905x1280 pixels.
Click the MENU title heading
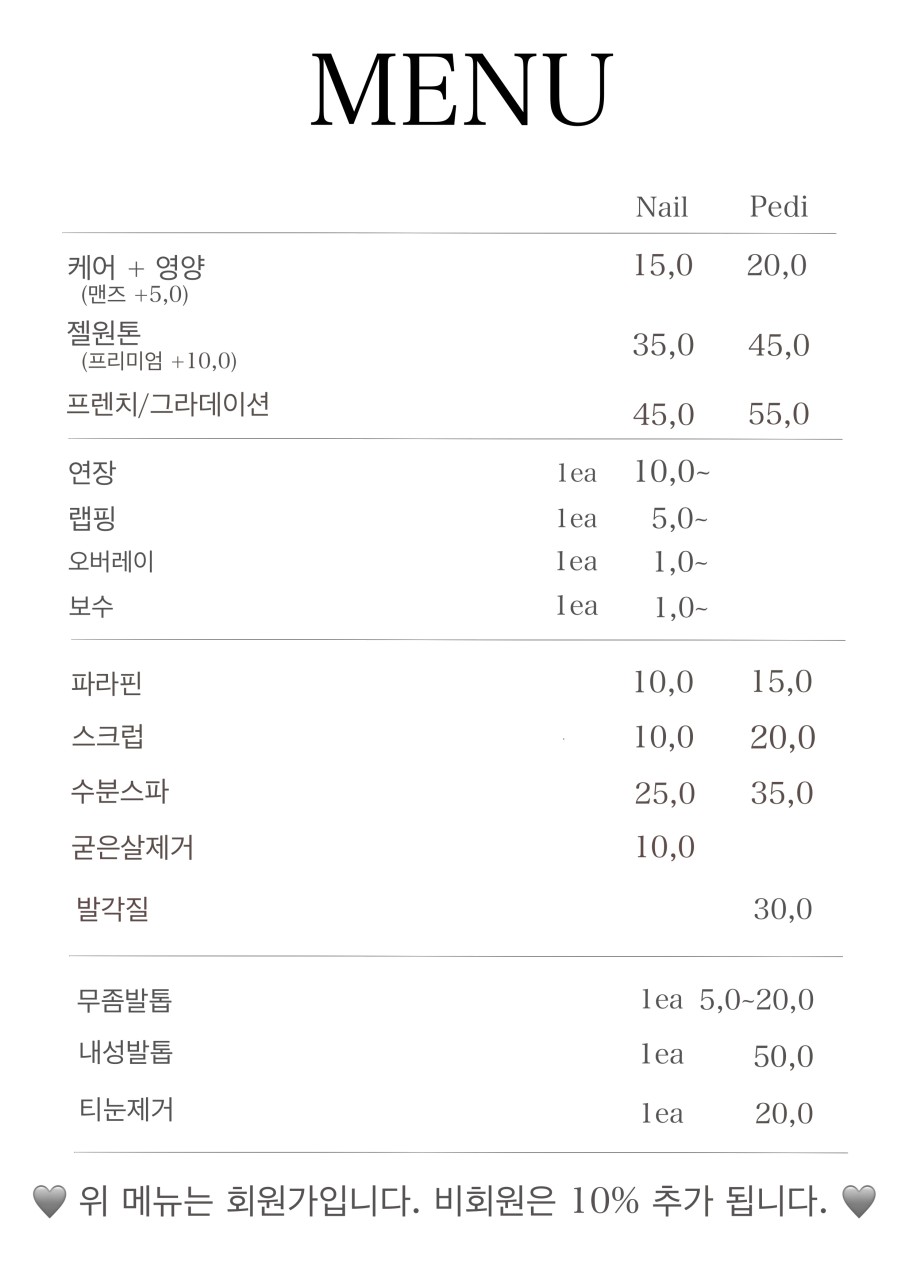461,90
